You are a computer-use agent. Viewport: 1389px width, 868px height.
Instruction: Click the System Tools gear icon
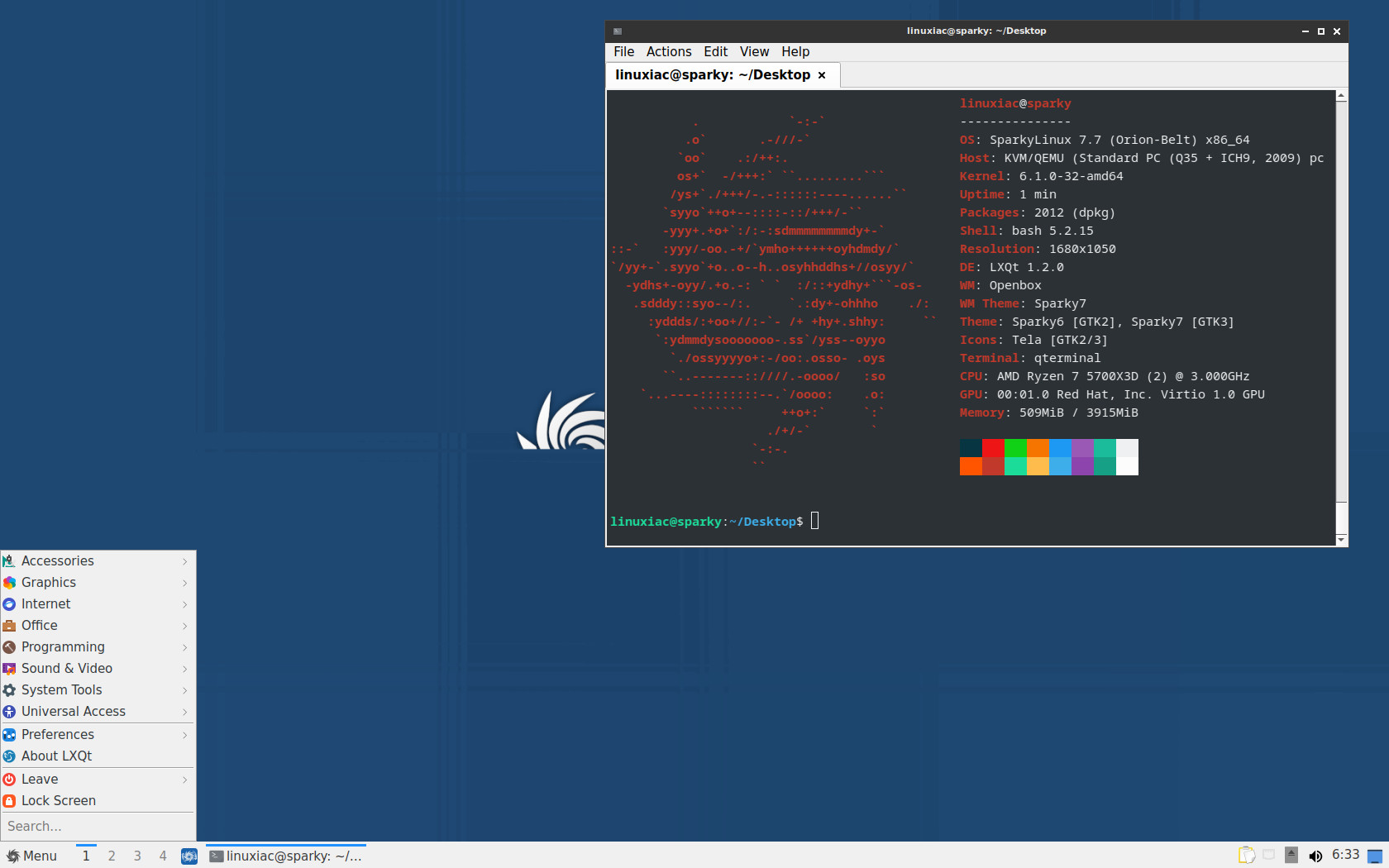pos(9,689)
